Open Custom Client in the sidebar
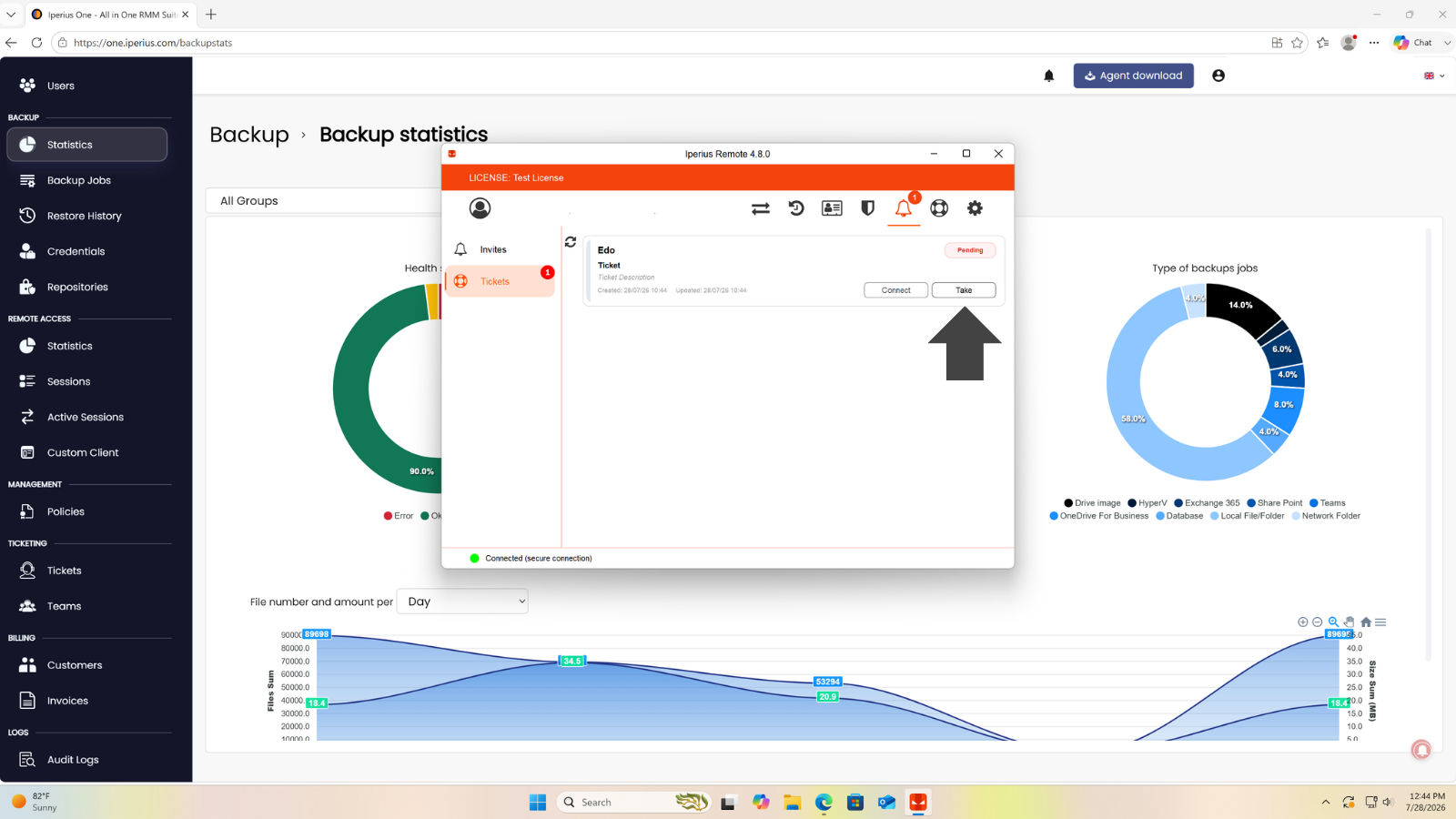1456x819 pixels. pos(87,452)
